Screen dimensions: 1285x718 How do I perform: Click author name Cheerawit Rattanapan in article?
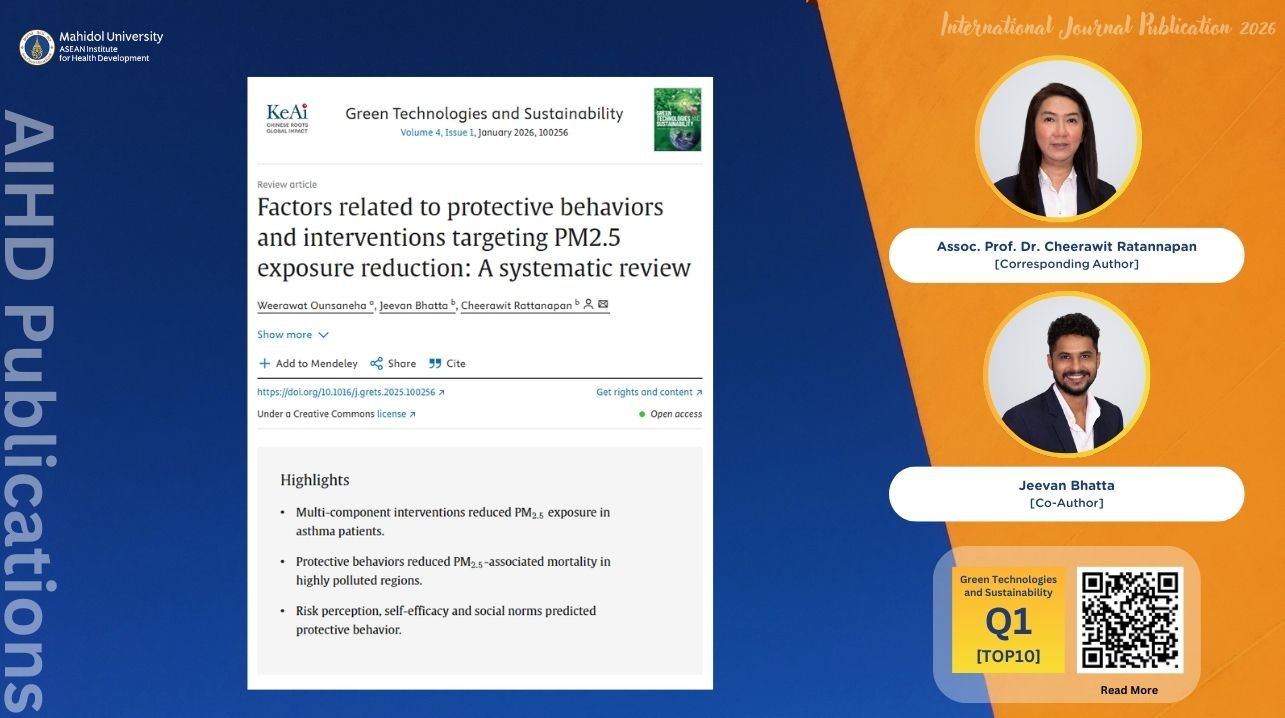[x=519, y=305]
